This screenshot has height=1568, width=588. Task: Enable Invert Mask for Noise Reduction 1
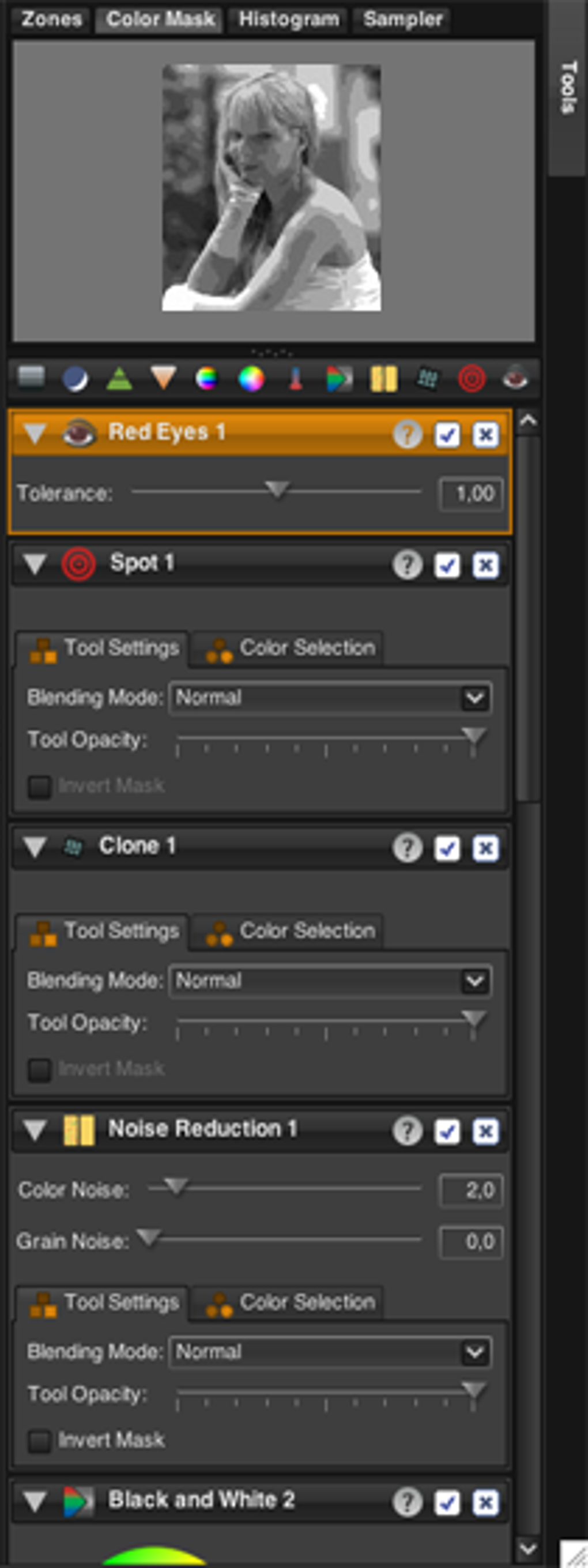40,1439
